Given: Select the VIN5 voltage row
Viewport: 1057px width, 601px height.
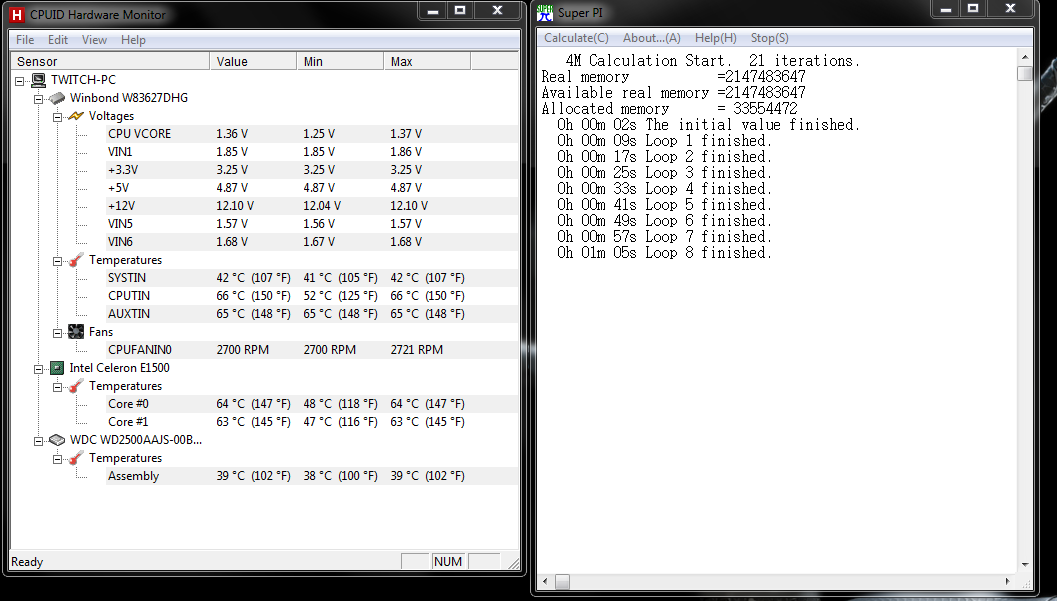Looking at the screenshot, I should (x=312, y=224).
